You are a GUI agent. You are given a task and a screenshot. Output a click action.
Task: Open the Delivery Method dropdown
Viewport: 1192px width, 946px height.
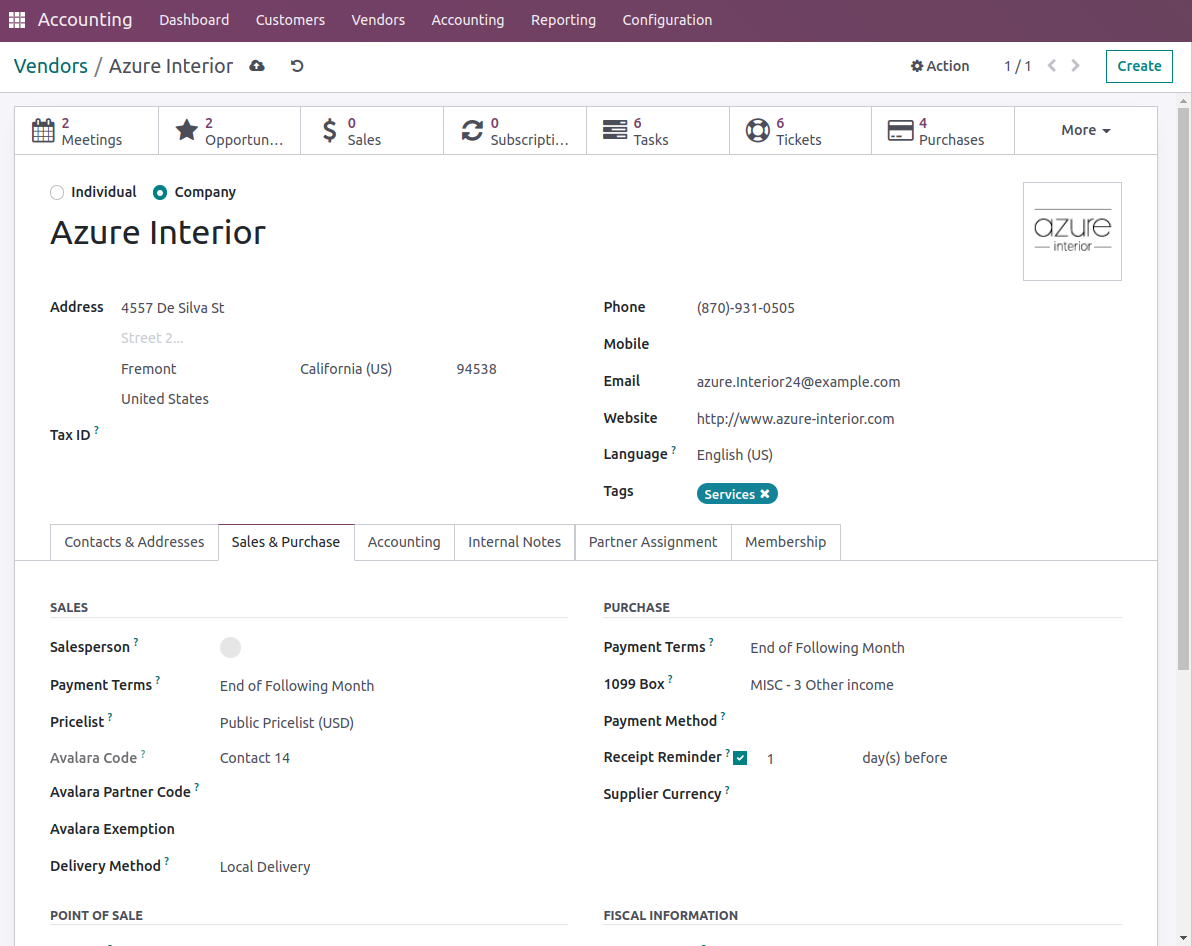(x=265, y=867)
